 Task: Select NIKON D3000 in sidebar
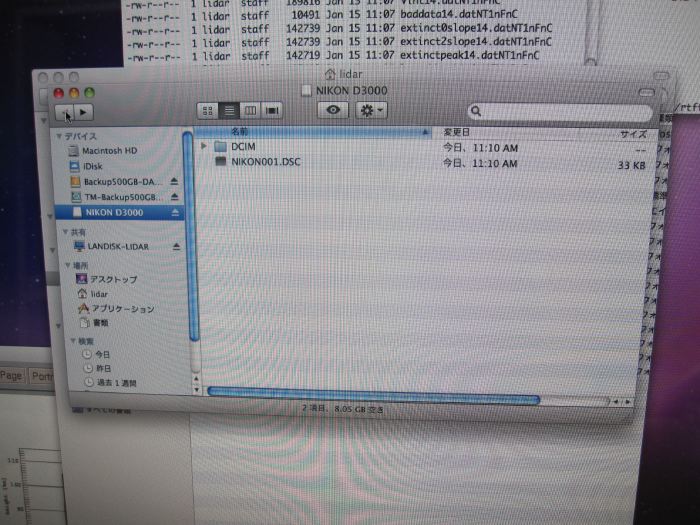pos(118,212)
